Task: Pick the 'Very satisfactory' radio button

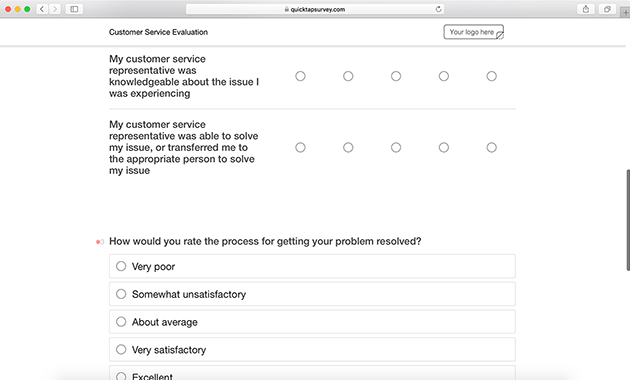Action: [312, 349]
